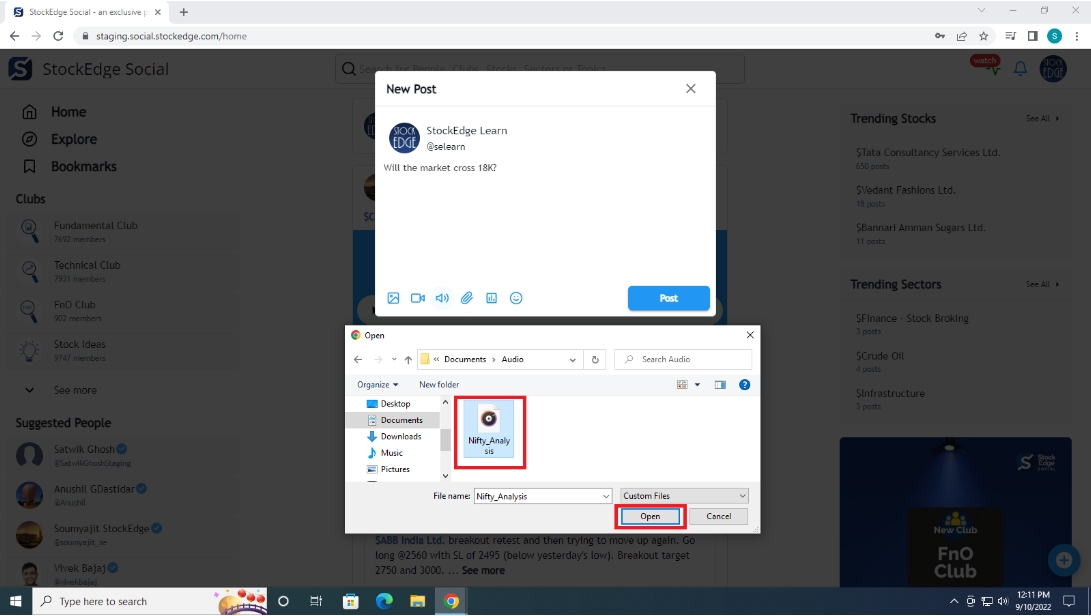Open the Organize menu
The width and height of the screenshot is (1091, 616).
click(x=377, y=384)
